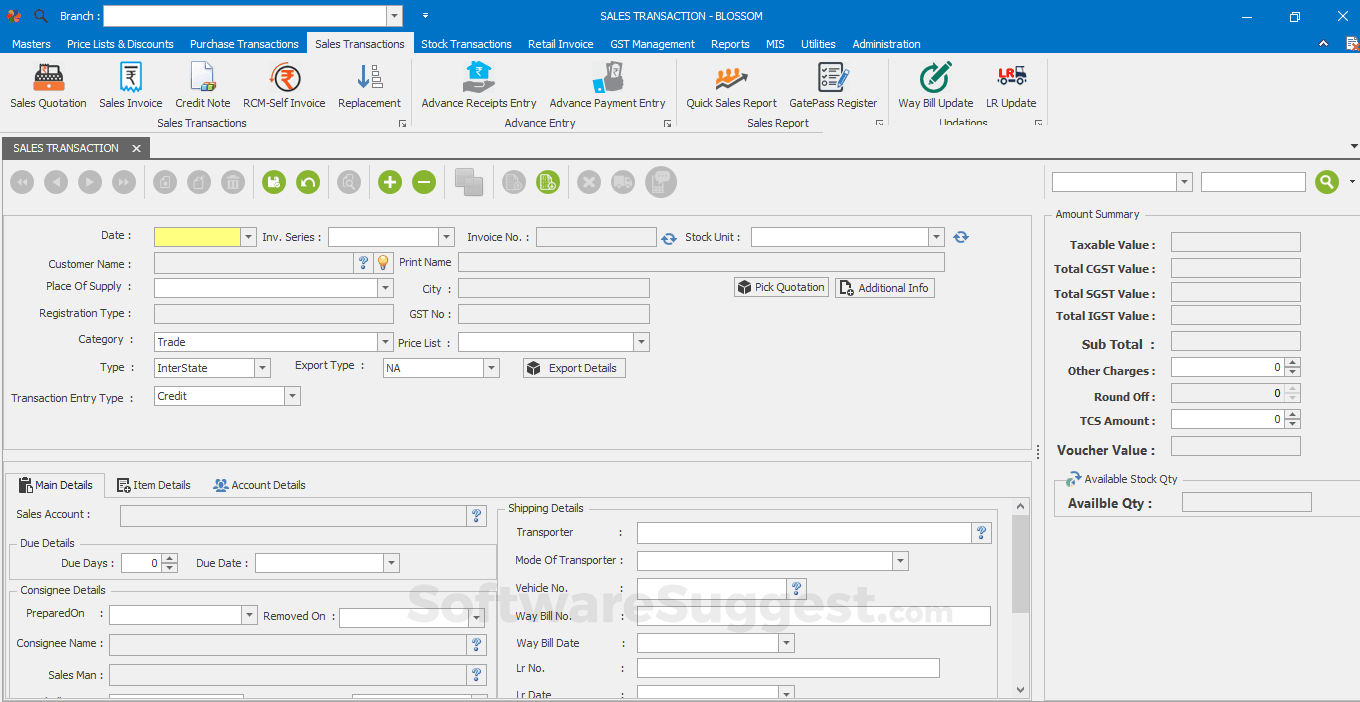
Task: Switch to the Item Details tab
Action: click(153, 485)
